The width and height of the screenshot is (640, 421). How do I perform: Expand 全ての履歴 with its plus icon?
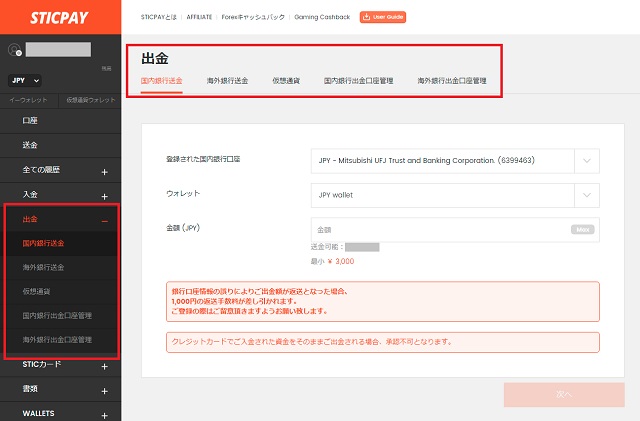pyautogui.click(x=105, y=172)
